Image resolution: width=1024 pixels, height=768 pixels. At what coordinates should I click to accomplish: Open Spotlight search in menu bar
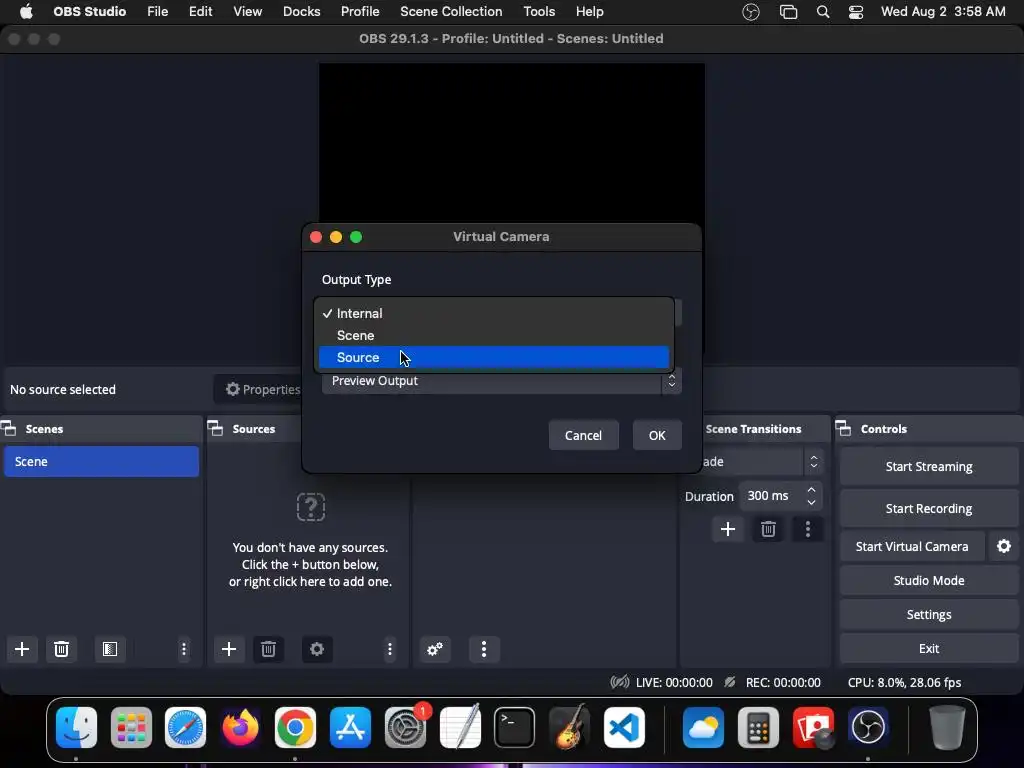click(823, 12)
